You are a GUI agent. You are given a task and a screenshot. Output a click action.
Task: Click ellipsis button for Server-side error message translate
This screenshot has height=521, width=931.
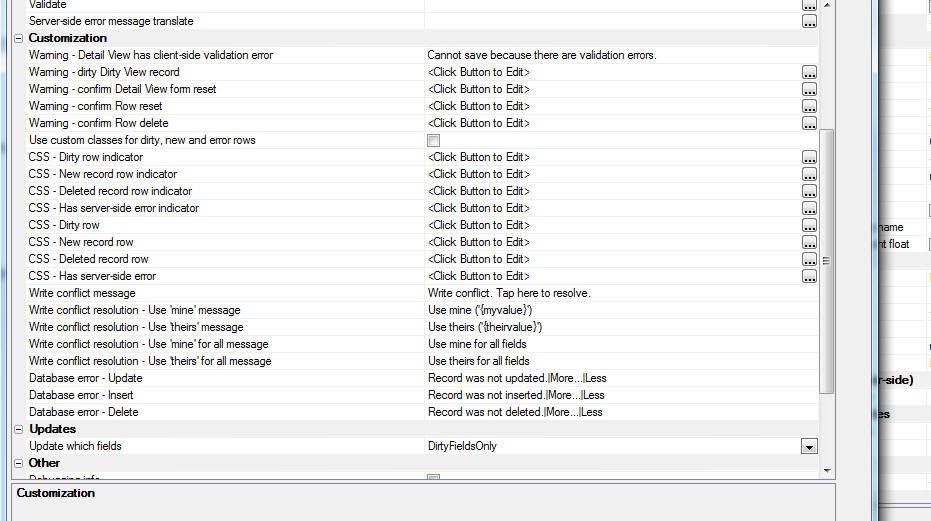(809, 21)
